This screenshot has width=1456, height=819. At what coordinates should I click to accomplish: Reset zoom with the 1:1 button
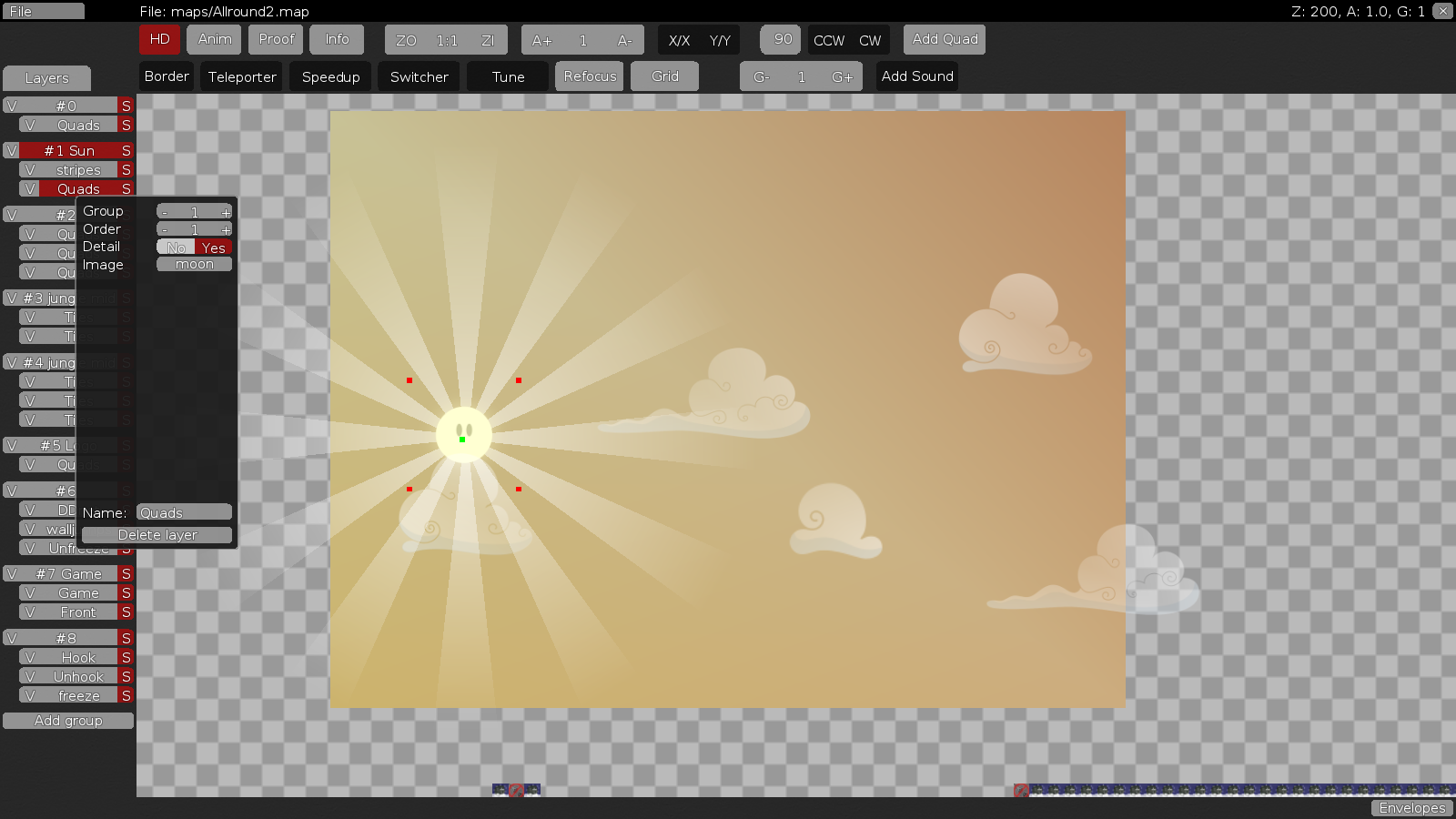click(447, 40)
